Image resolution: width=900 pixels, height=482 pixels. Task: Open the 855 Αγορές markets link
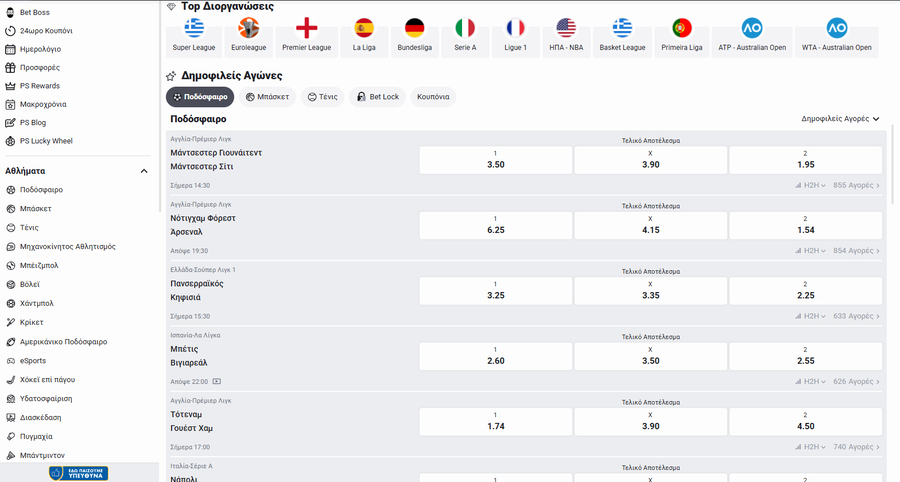tap(856, 185)
